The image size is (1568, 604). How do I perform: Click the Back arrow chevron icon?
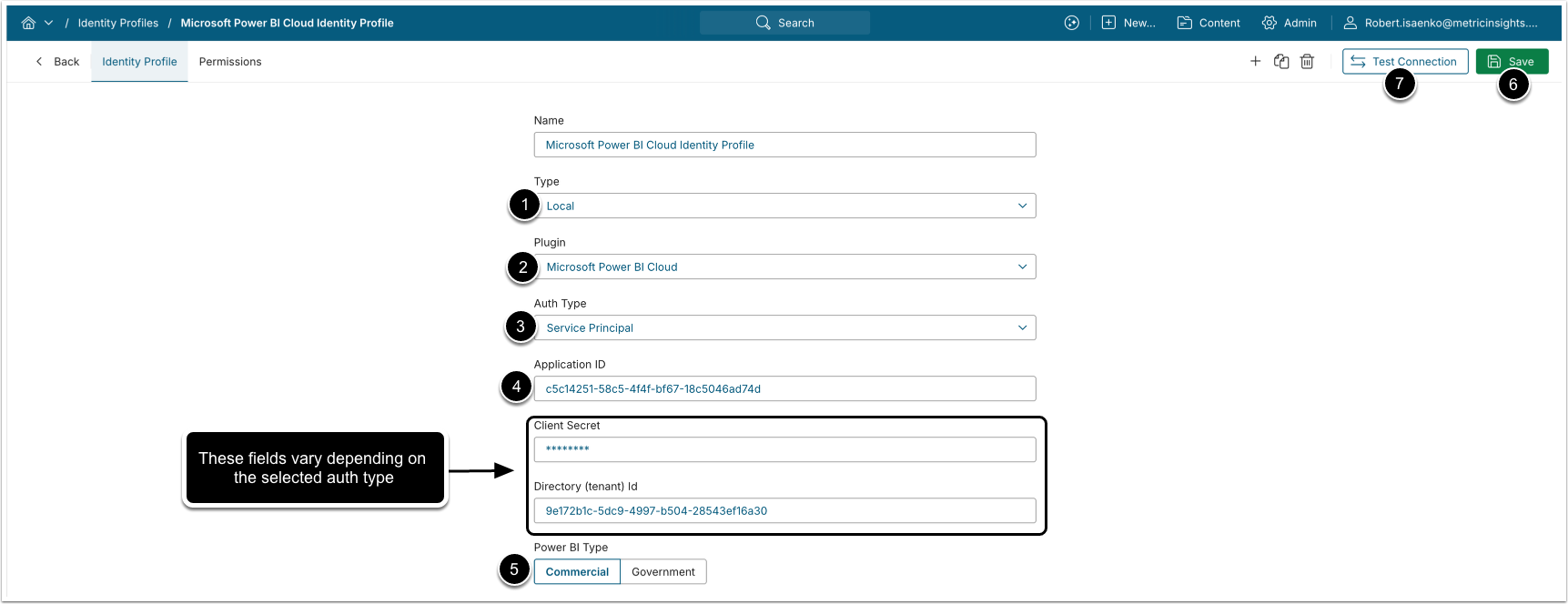tap(38, 62)
